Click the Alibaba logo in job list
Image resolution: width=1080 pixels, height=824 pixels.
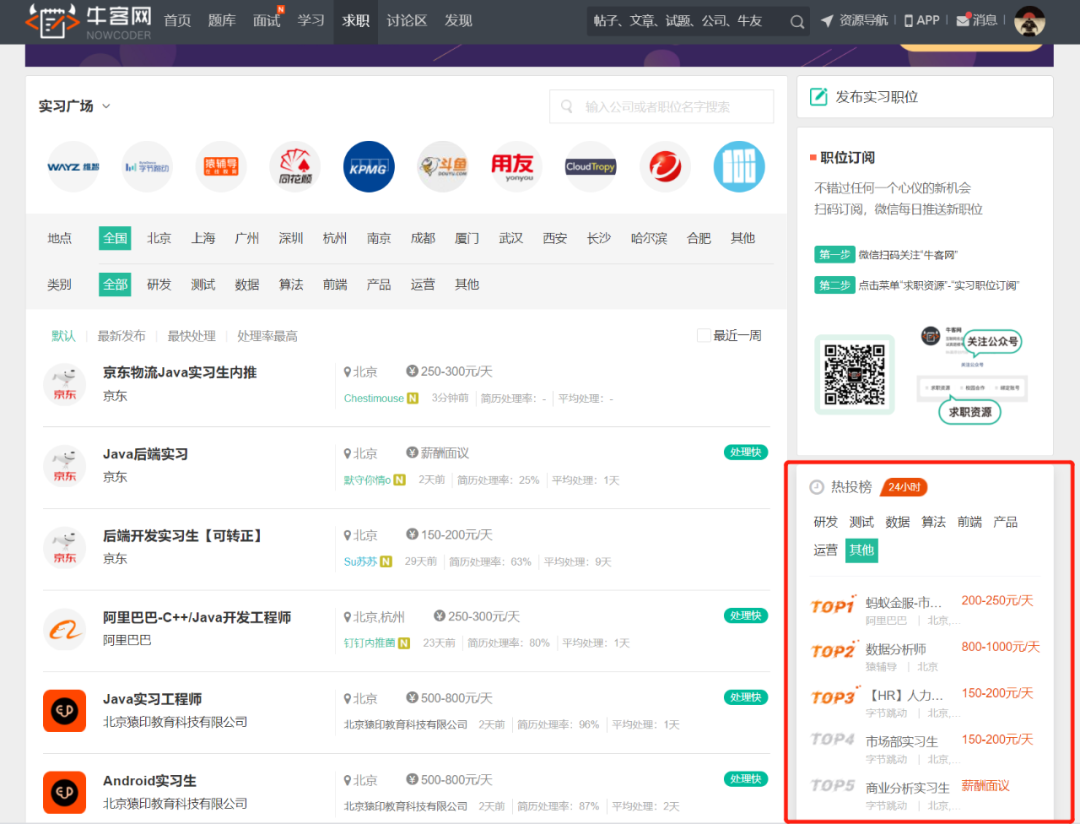click(x=65, y=629)
